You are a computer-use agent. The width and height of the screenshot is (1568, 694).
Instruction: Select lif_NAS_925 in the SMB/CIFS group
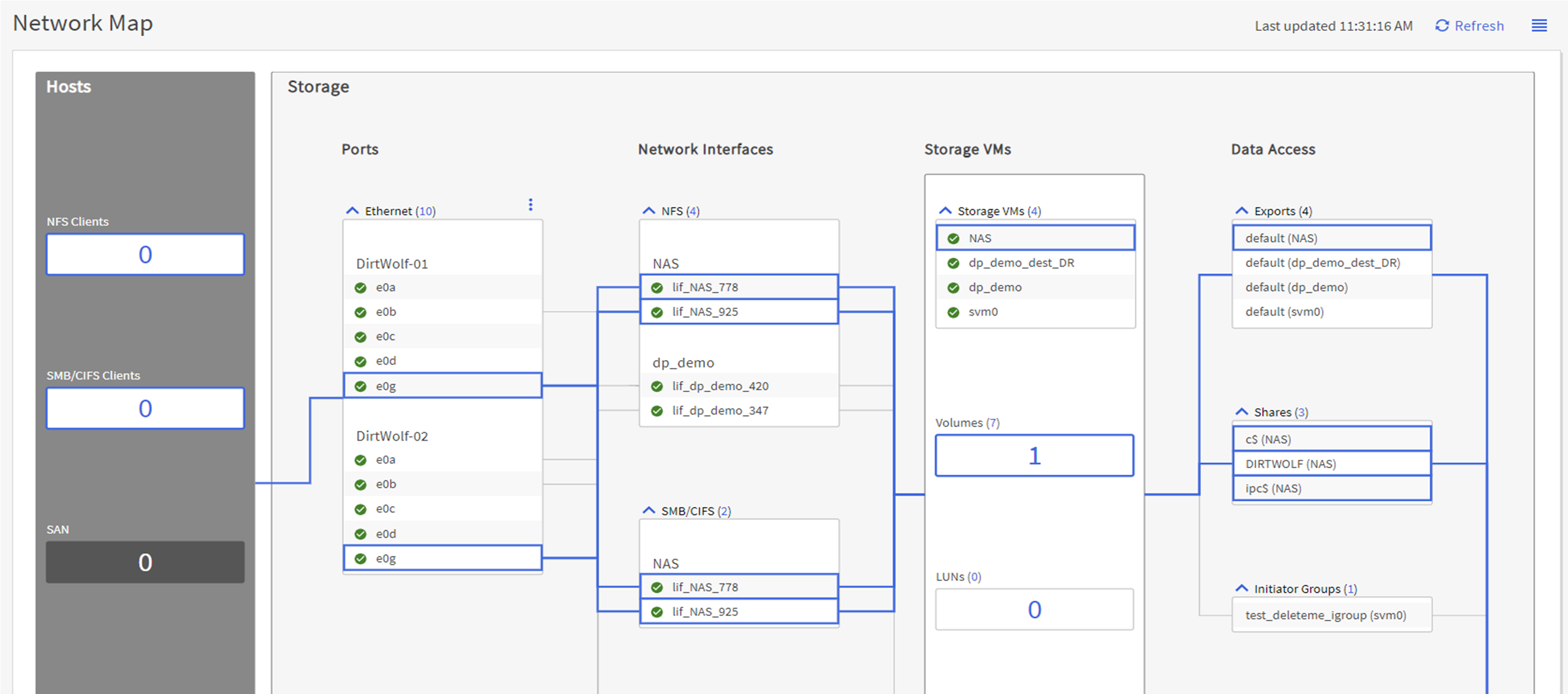pyautogui.click(x=739, y=611)
